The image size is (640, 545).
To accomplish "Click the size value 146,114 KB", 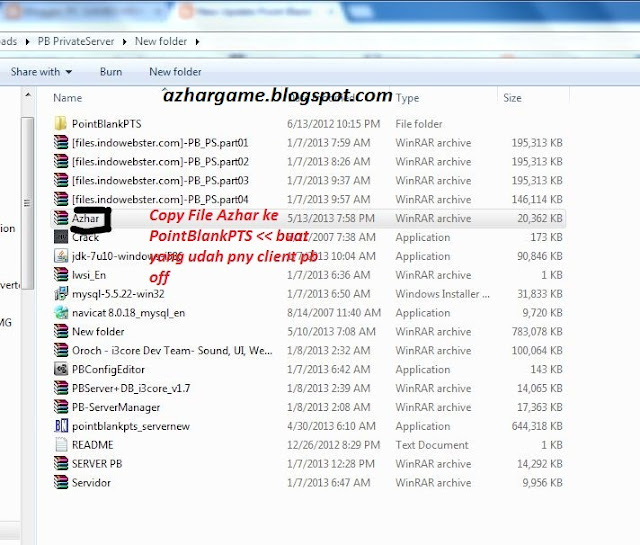I will coord(537,199).
